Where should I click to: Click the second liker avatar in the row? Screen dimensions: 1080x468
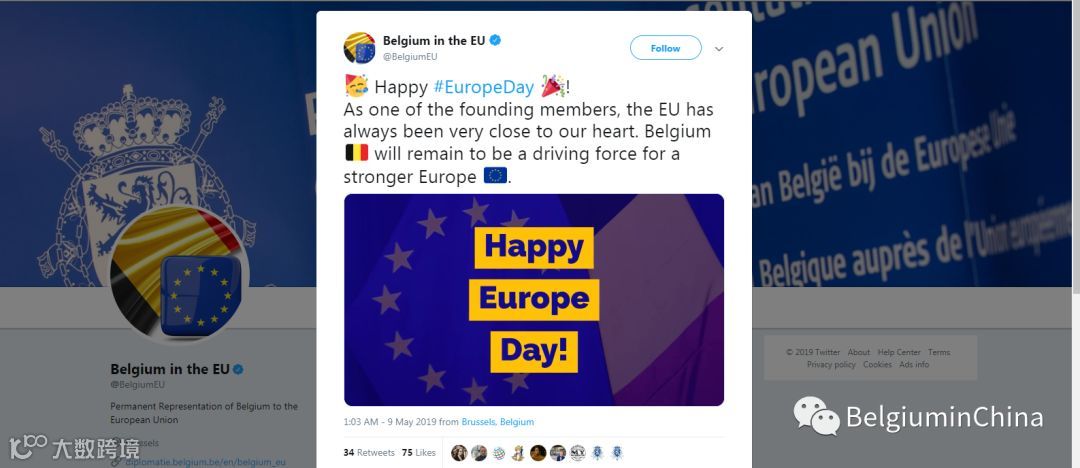point(479,453)
